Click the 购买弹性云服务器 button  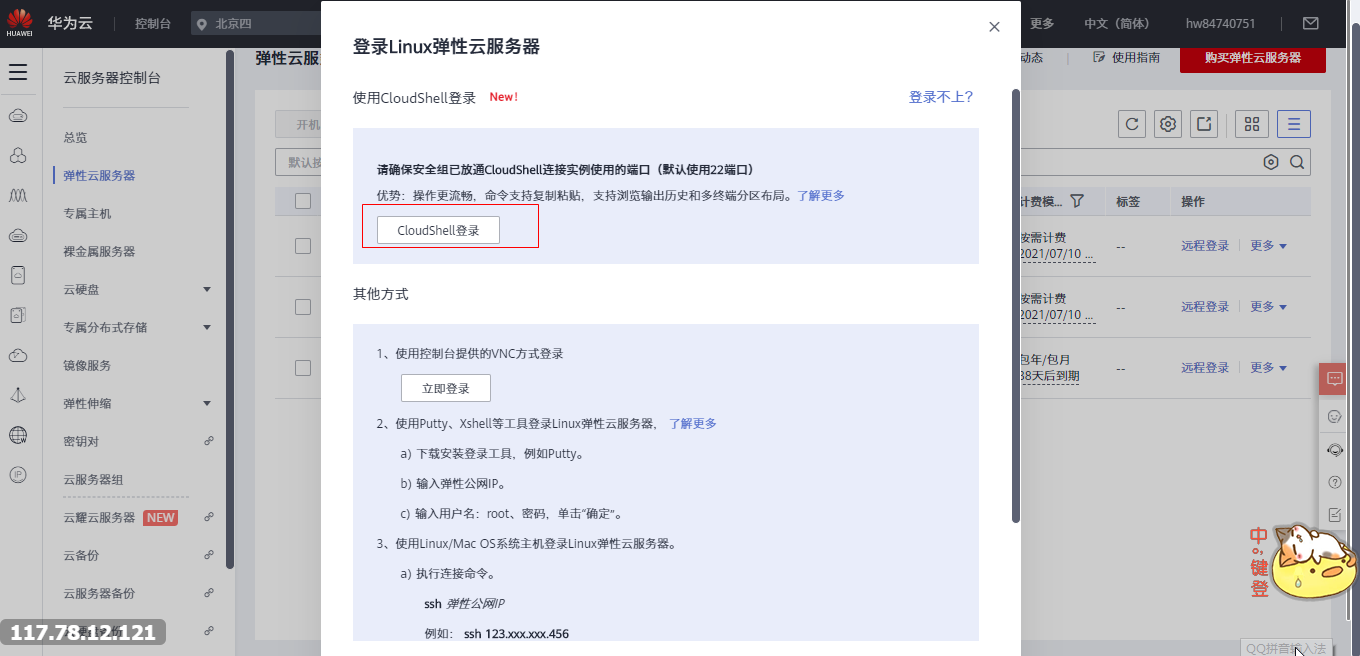point(1253,58)
